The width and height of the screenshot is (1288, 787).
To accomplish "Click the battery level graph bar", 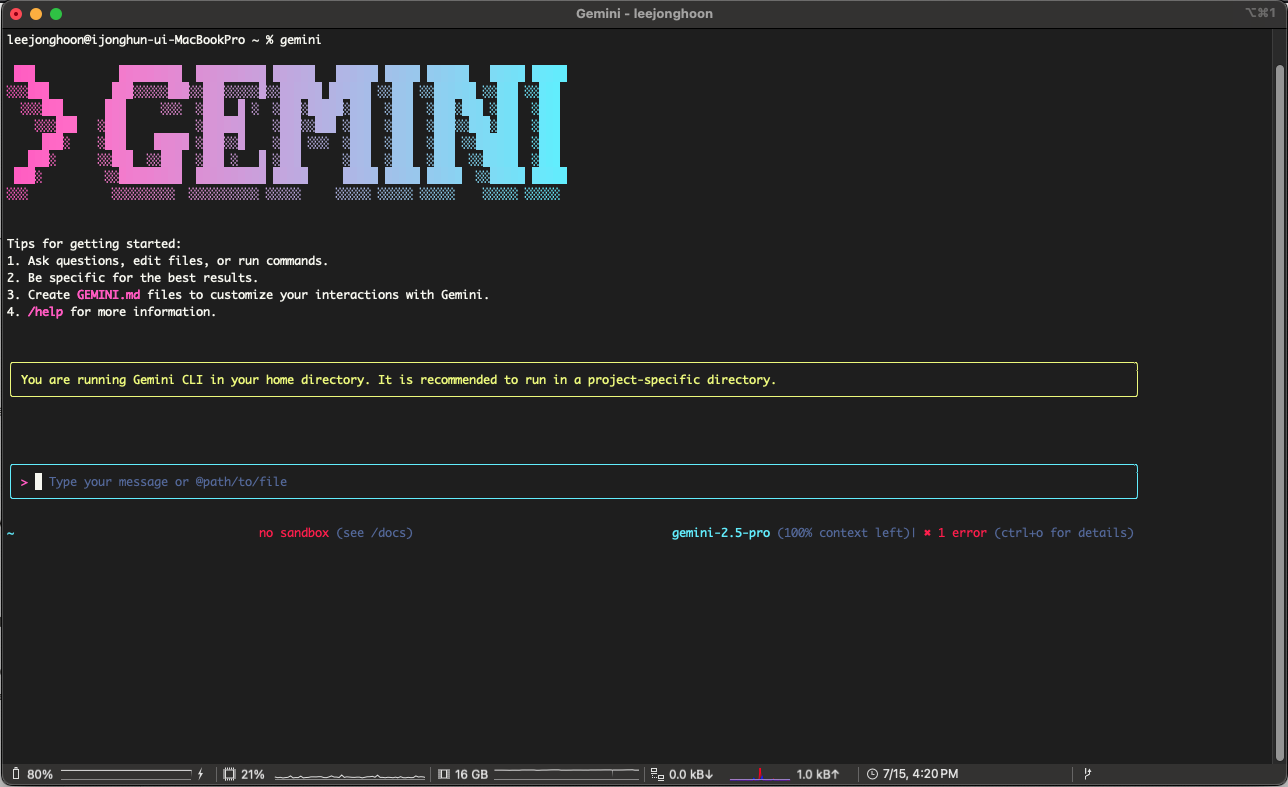I will pyautogui.click(x=126, y=774).
